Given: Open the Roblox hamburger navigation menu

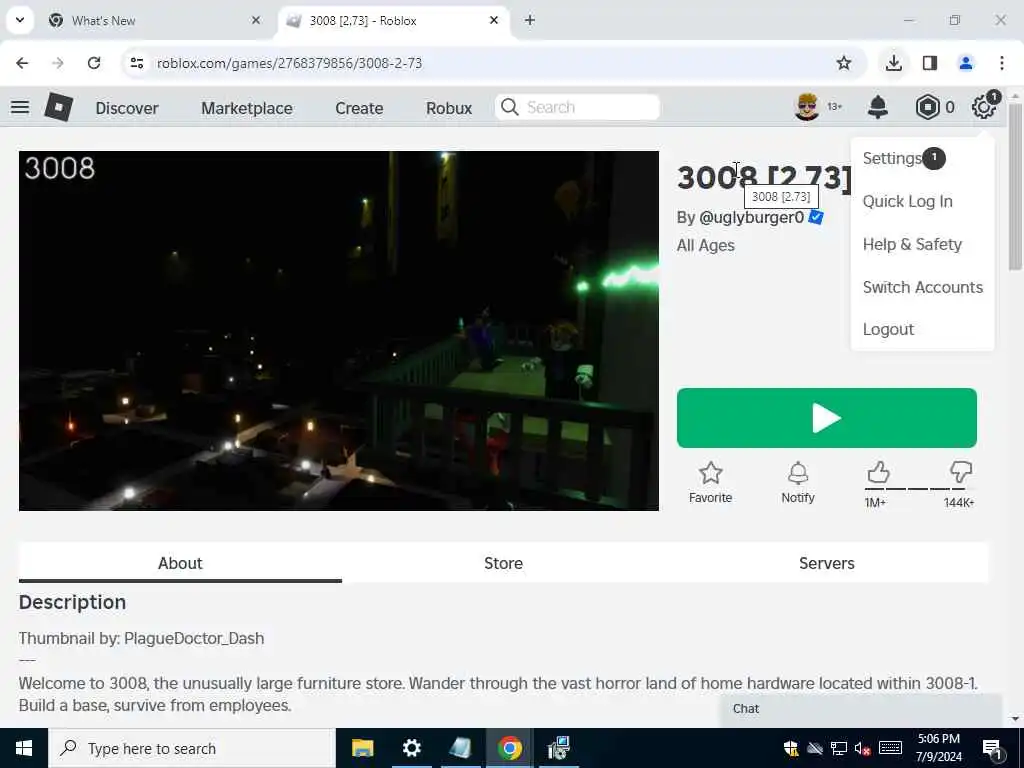Looking at the screenshot, I should (20, 107).
